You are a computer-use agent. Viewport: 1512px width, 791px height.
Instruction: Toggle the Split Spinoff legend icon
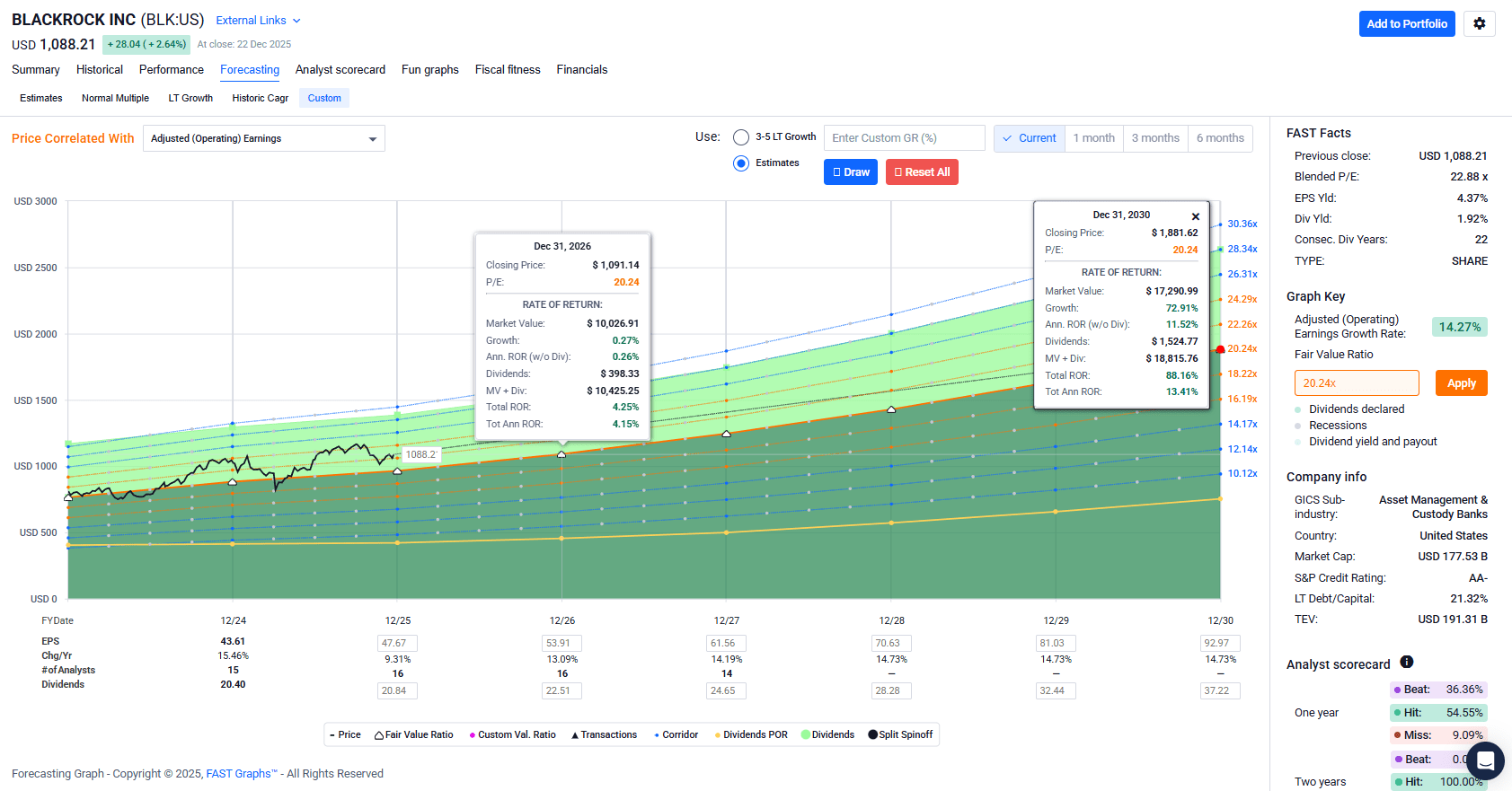coord(872,734)
